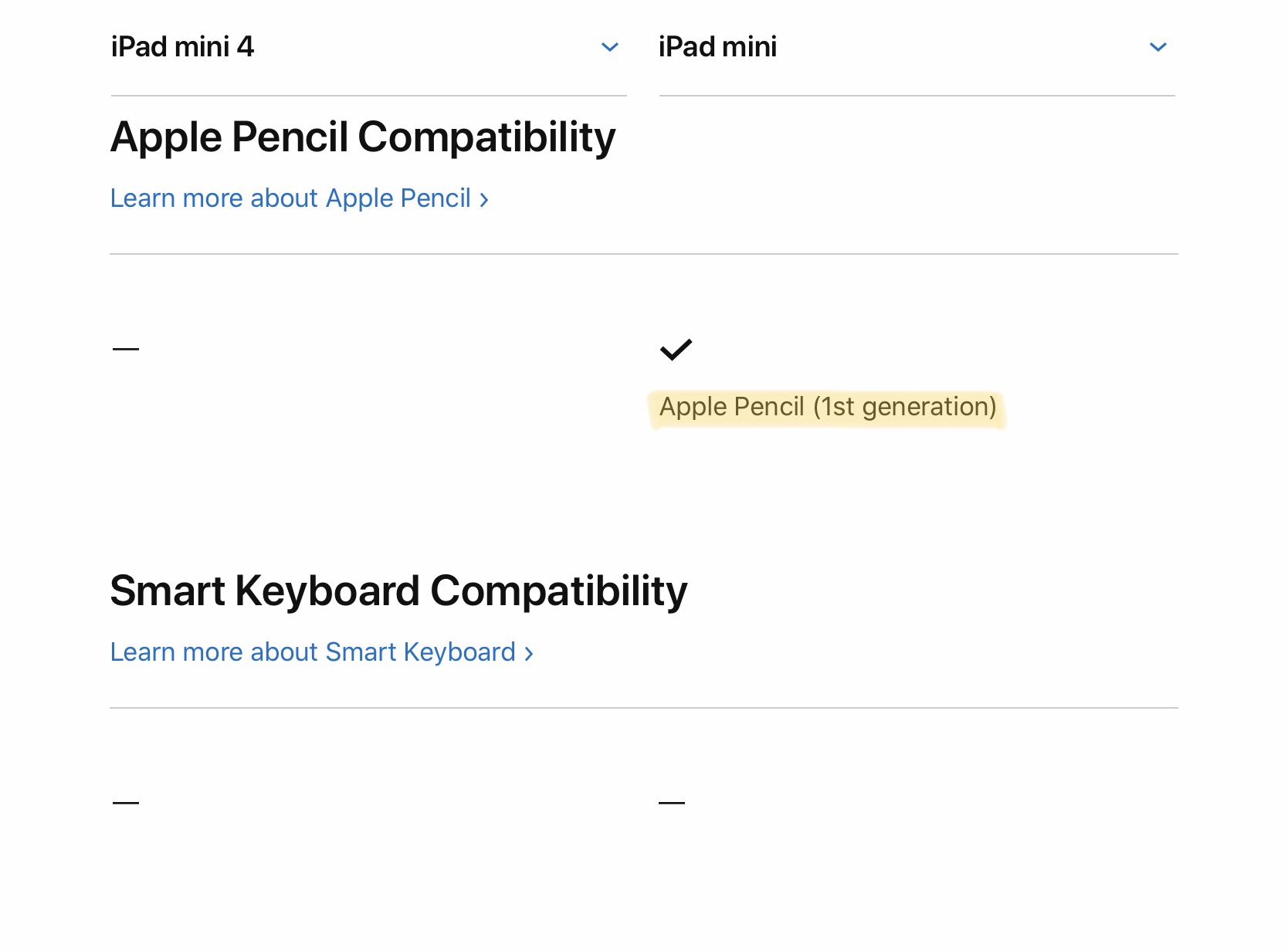Viewport: 1288px width, 951px height.
Task: Click the Apple Pencil compatibility checkmark icon
Action: 676,350
